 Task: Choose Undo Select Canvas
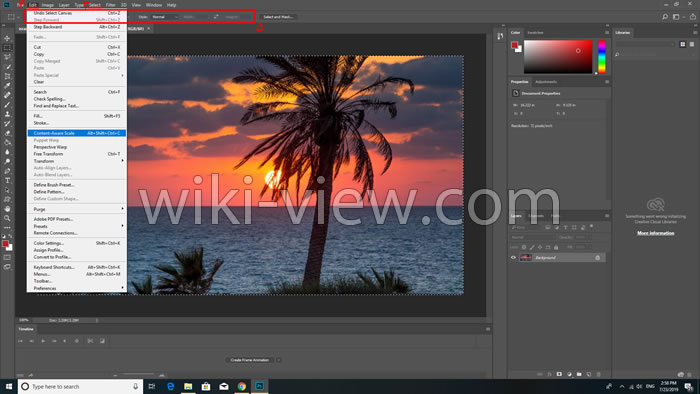(x=77, y=13)
